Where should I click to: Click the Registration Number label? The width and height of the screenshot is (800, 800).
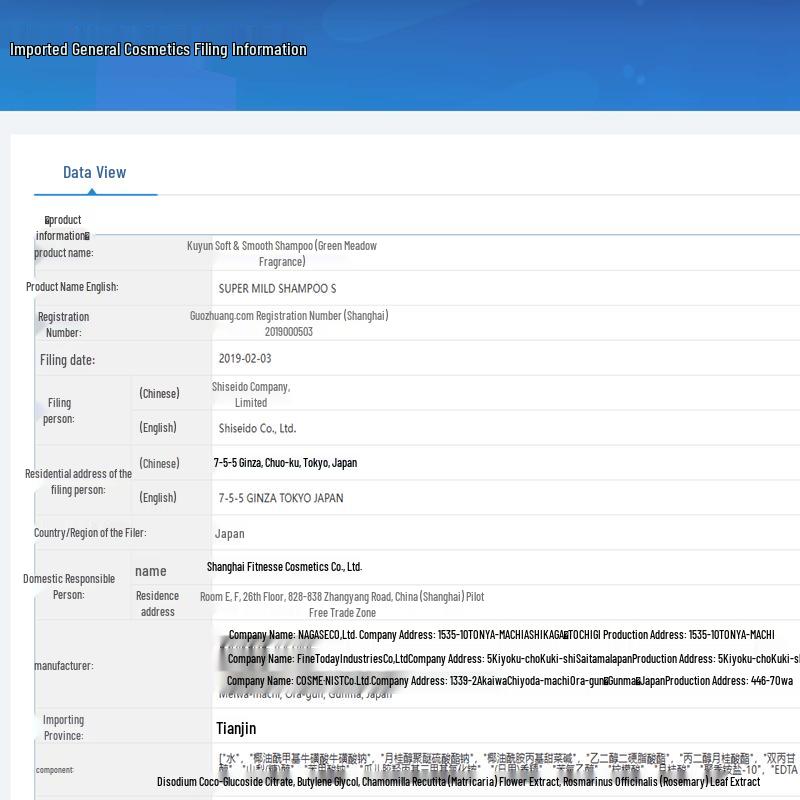[63, 324]
